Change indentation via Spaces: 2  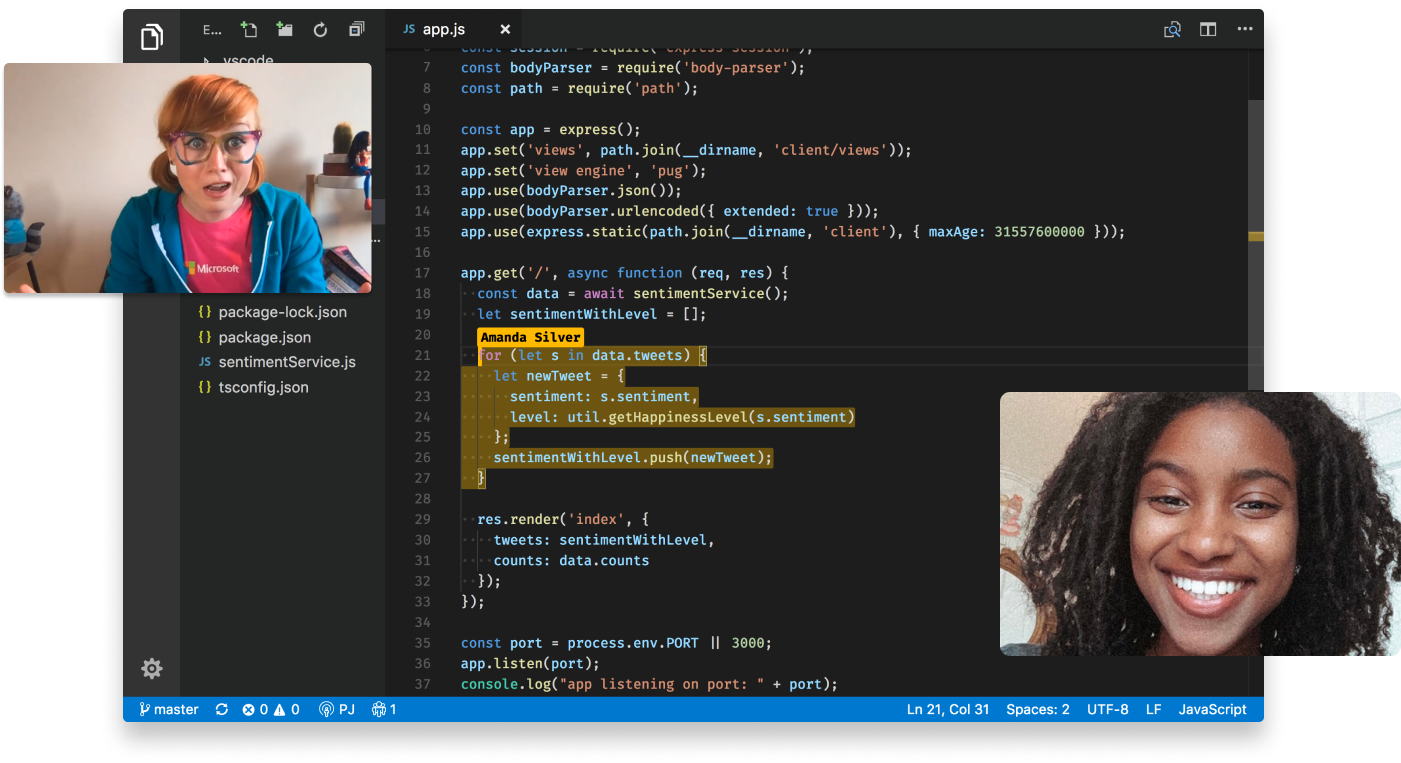point(1038,709)
